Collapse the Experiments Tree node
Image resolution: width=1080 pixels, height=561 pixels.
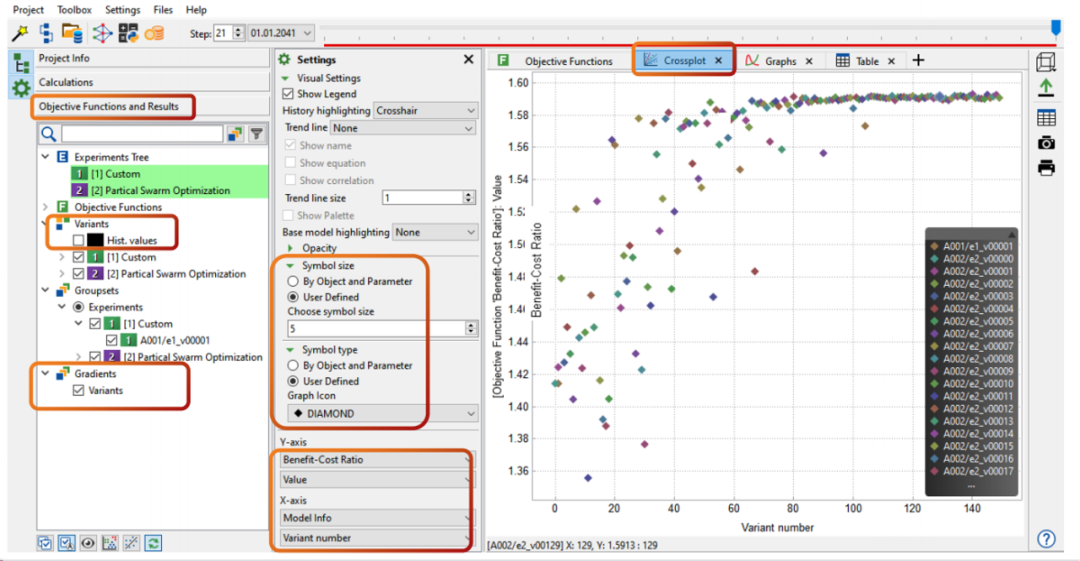tap(45, 157)
